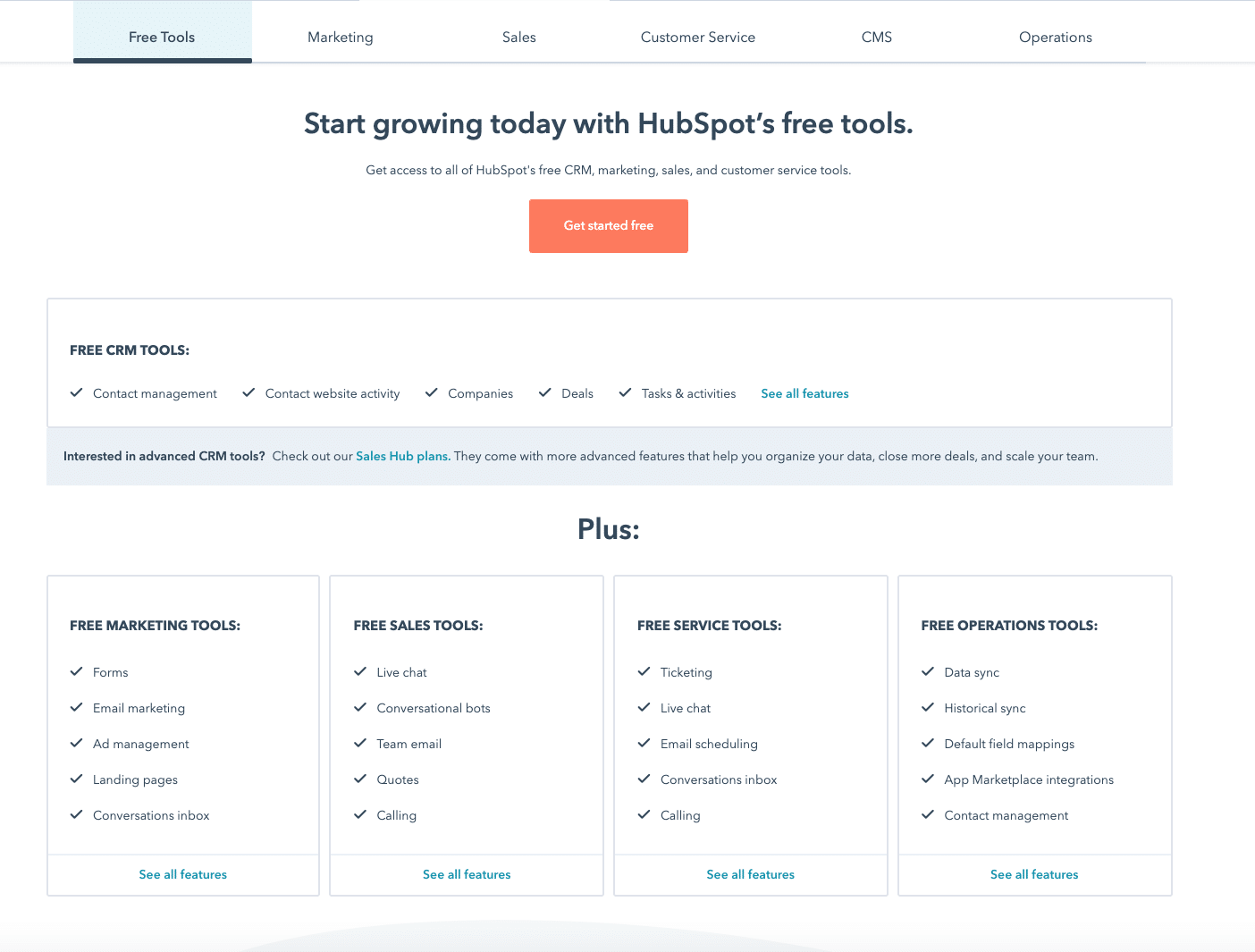The height and width of the screenshot is (952, 1255).
Task: Click the checkmark icon beside Forms
Action: pyautogui.click(x=77, y=671)
